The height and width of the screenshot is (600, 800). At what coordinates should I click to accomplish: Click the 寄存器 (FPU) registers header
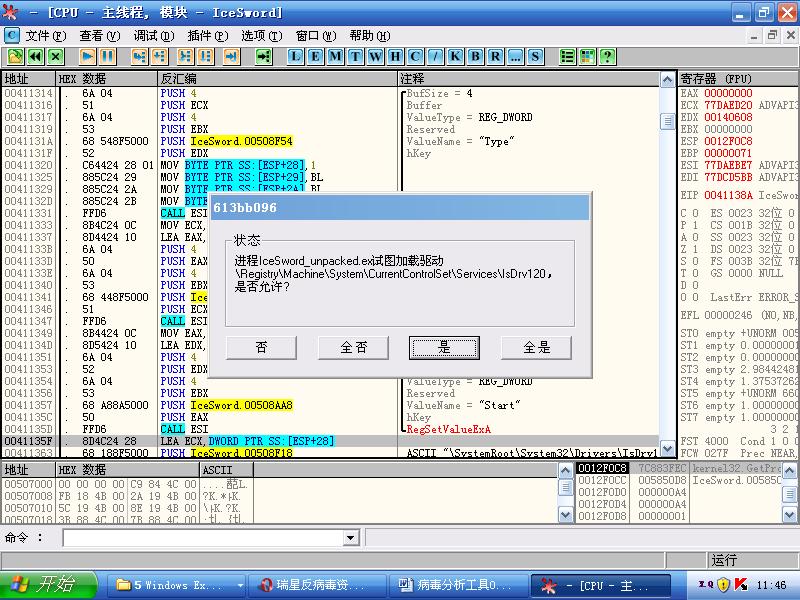pyautogui.click(x=738, y=79)
